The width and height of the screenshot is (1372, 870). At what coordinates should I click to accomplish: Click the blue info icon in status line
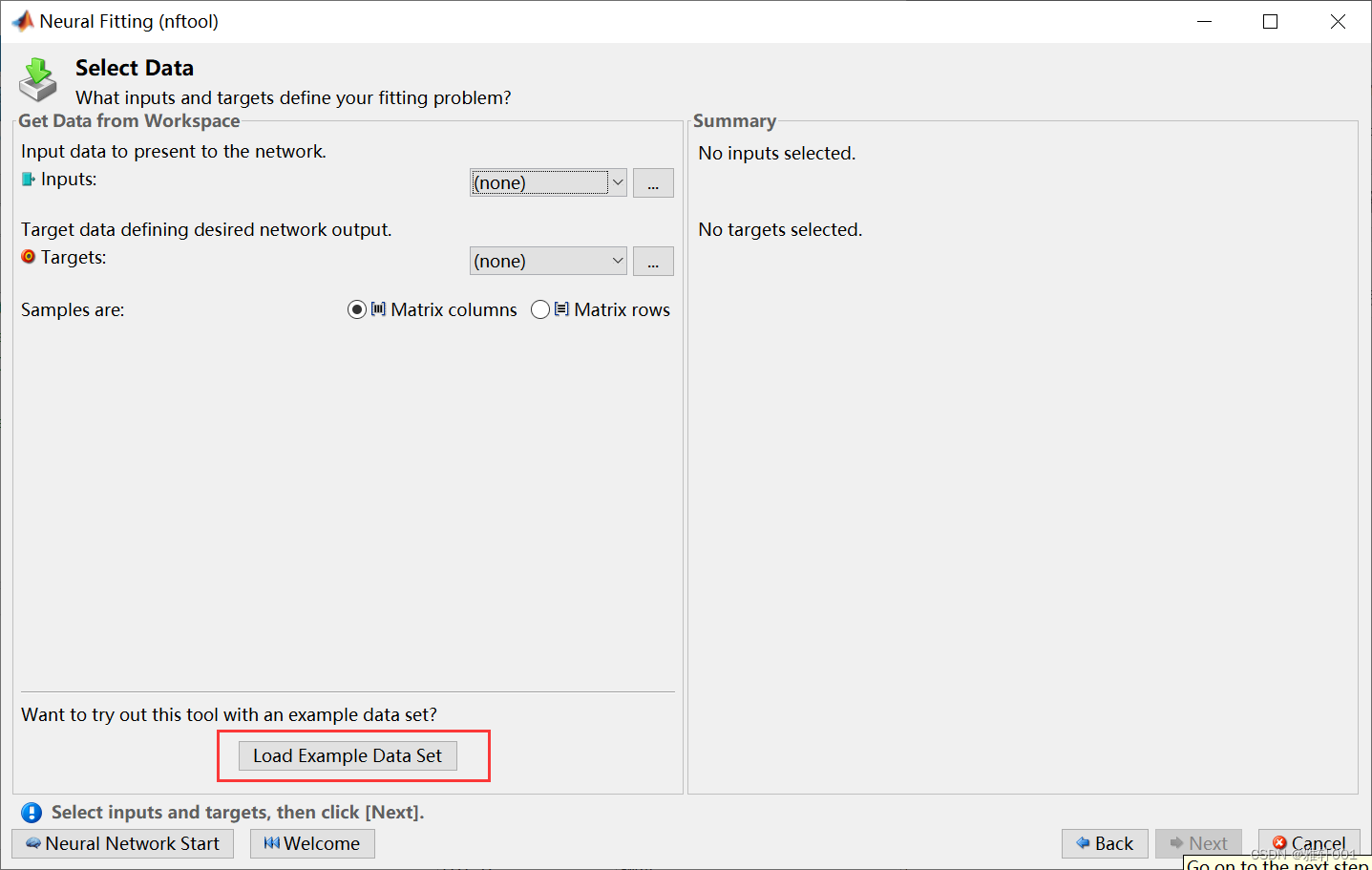click(x=32, y=812)
